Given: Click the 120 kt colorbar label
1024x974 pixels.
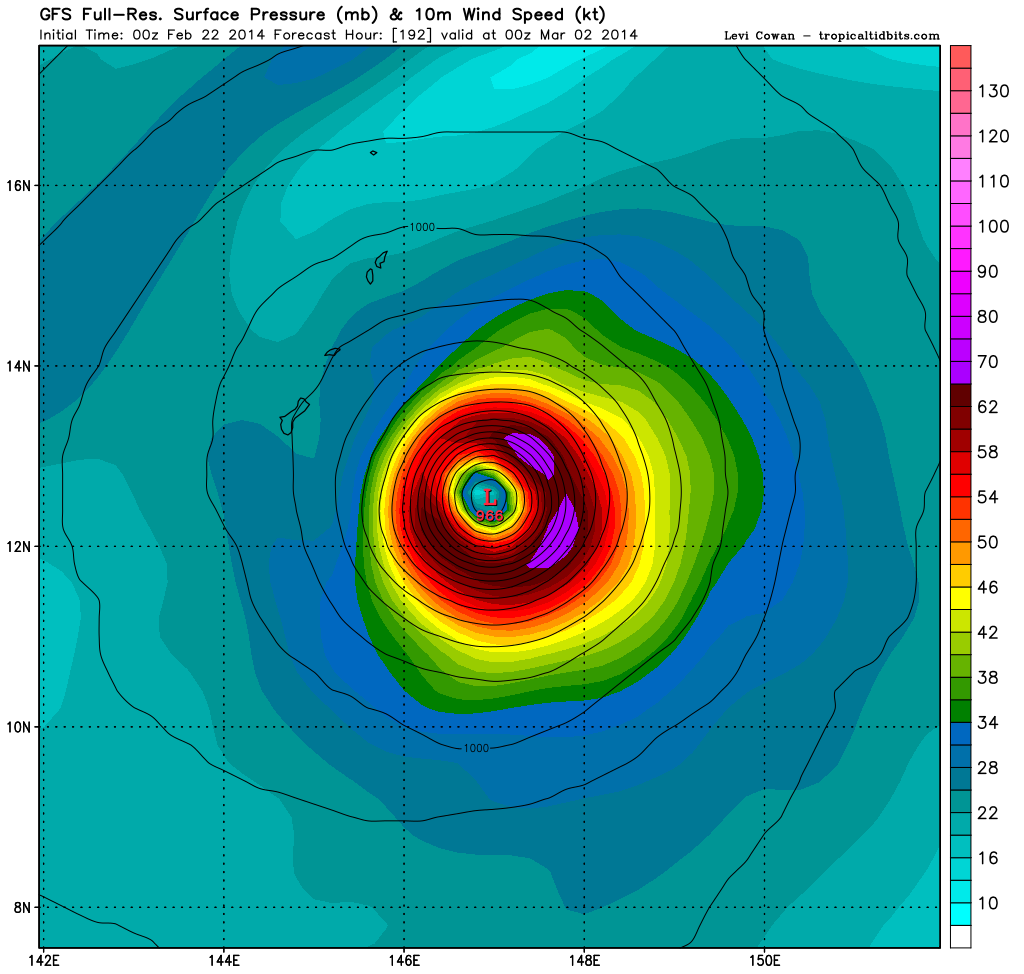Looking at the screenshot, I should (x=993, y=137).
